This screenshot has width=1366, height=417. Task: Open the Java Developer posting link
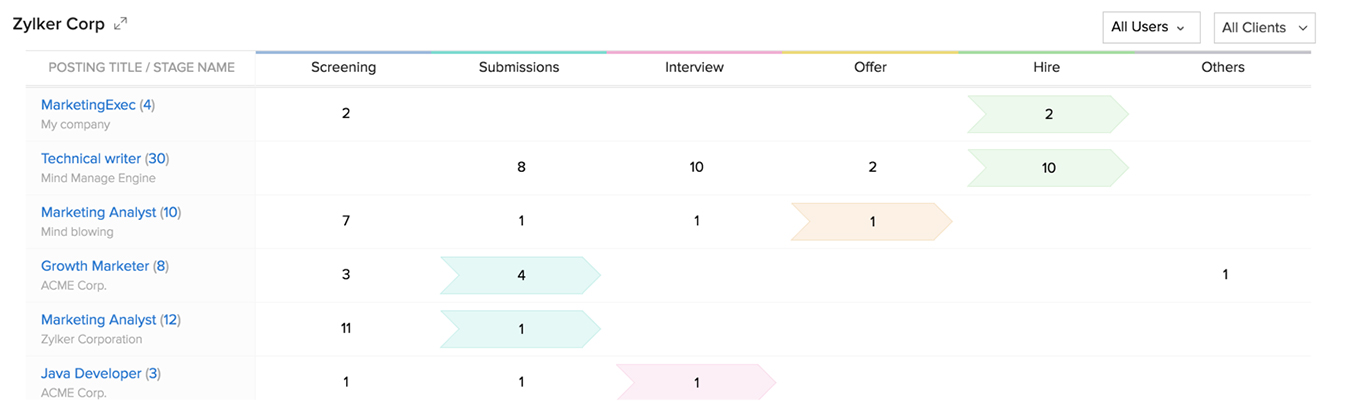click(91, 374)
